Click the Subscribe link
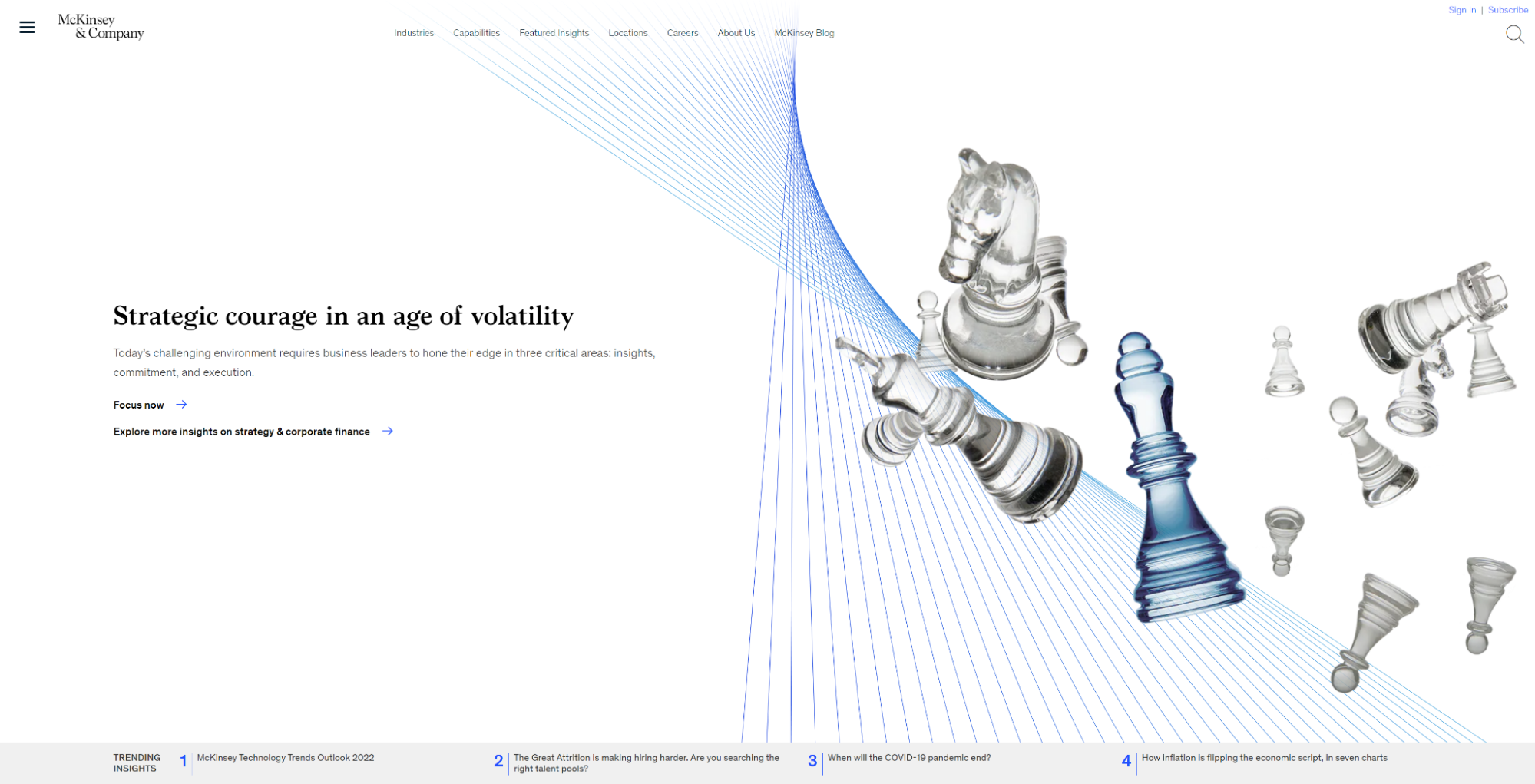Viewport: 1535px width, 784px height. [x=1508, y=10]
